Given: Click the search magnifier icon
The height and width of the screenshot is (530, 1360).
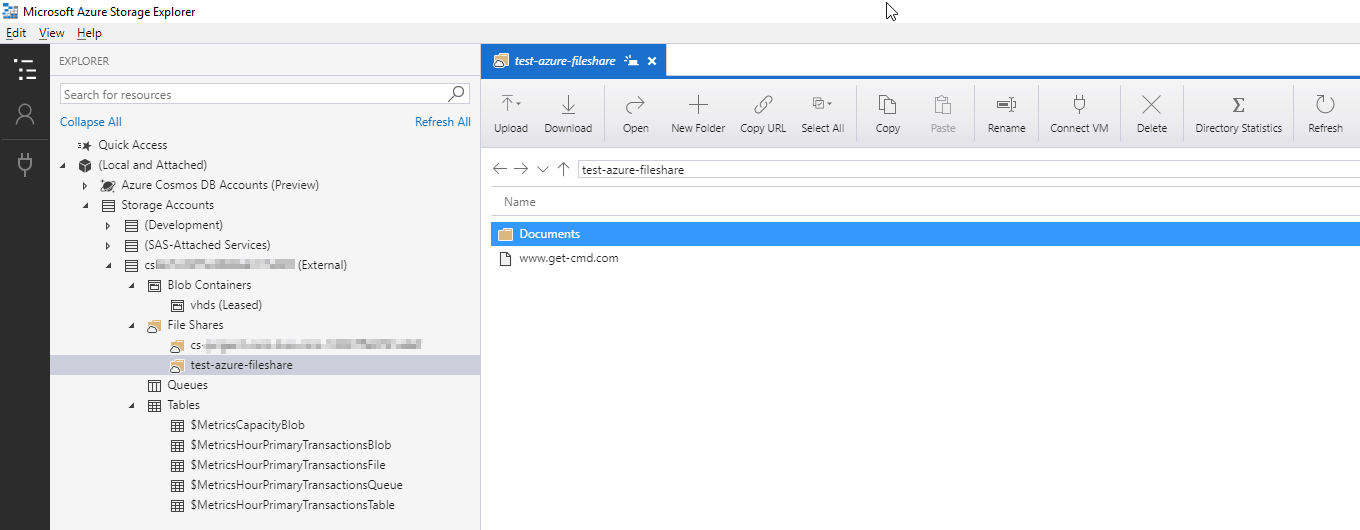Looking at the screenshot, I should tap(456, 94).
